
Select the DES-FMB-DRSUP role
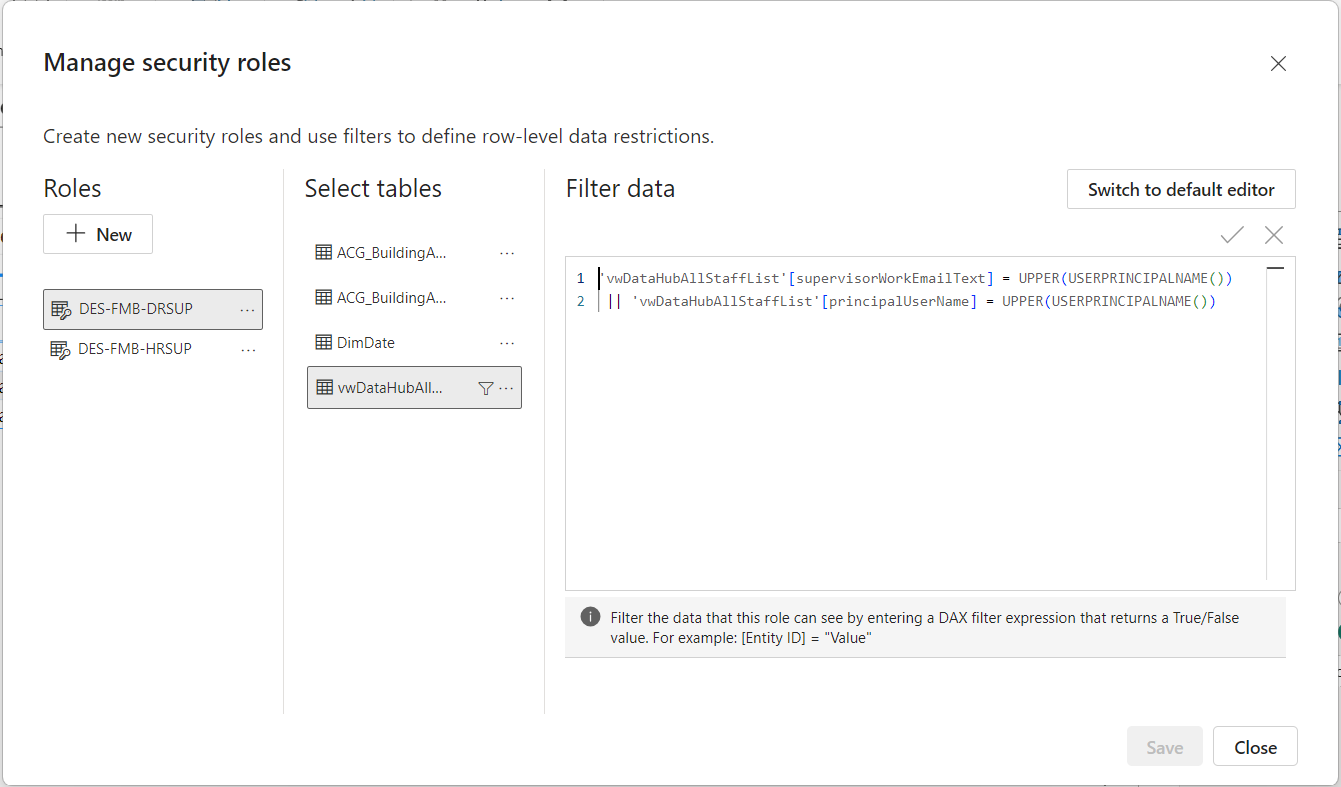tap(153, 309)
